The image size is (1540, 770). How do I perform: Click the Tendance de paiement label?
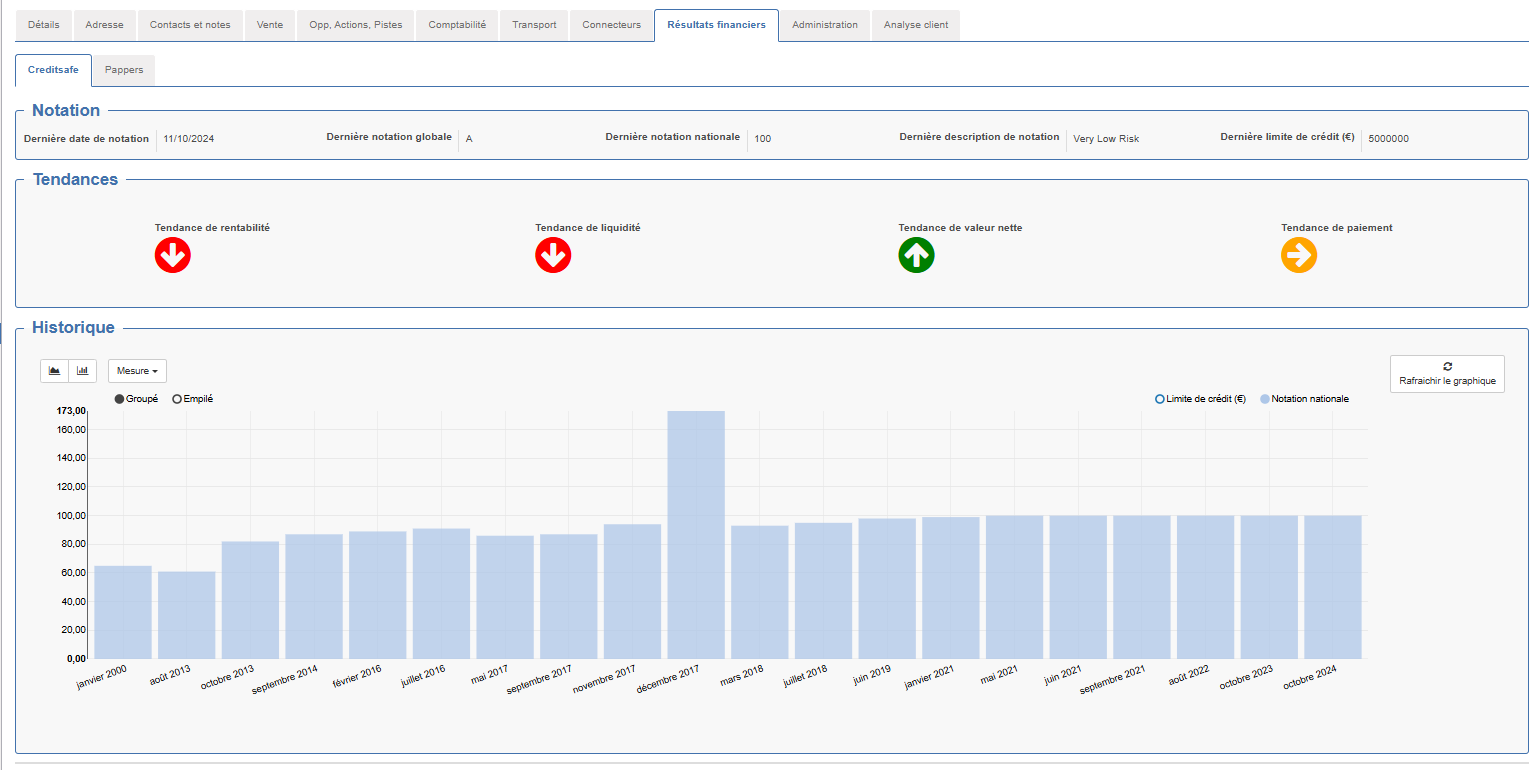[1337, 228]
